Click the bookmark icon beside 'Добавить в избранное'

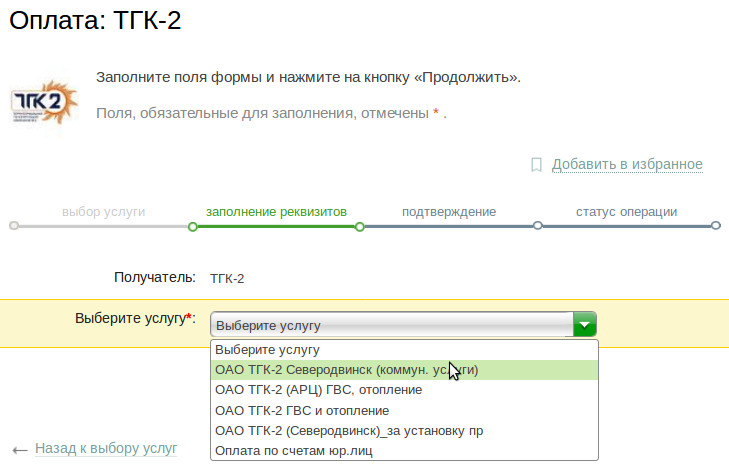[536, 164]
